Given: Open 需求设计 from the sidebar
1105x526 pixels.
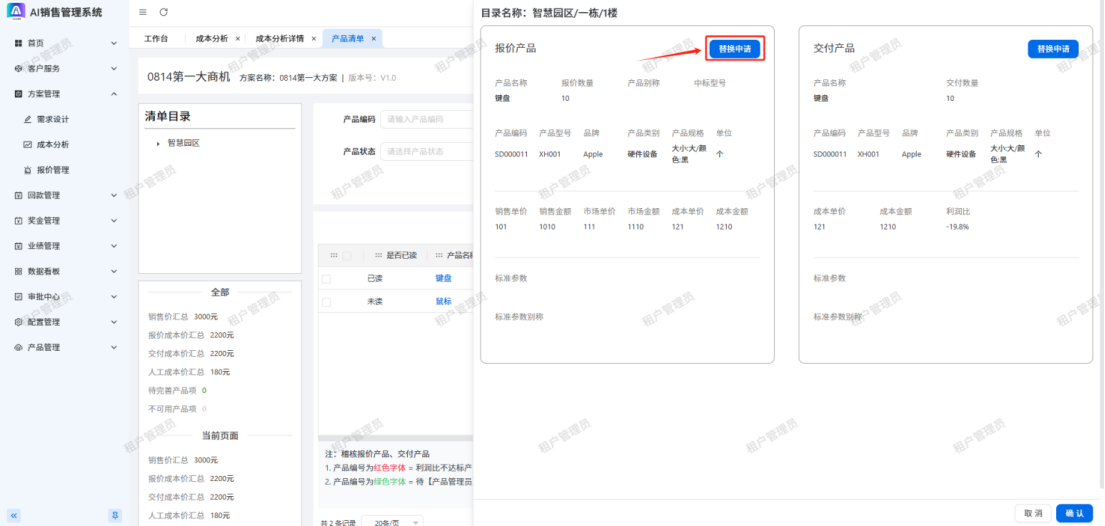Looking at the screenshot, I should tap(52, 119).
